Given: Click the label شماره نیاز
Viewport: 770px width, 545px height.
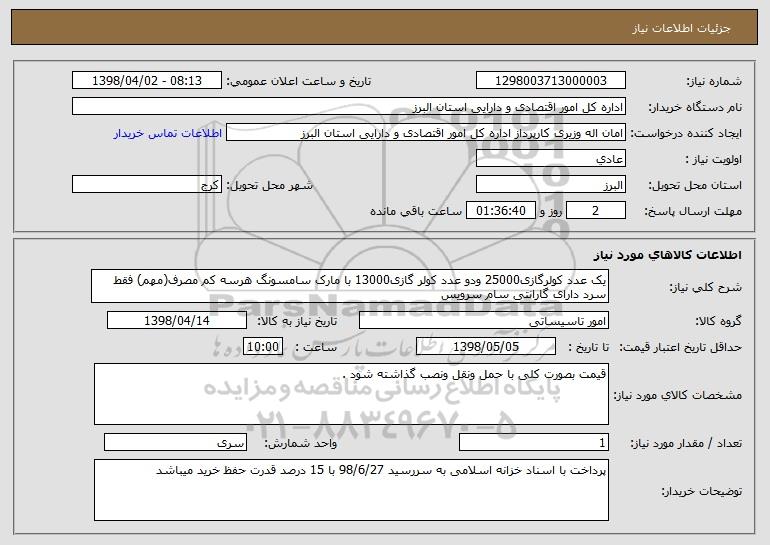Looking at the screenshot, I should 716,81.
